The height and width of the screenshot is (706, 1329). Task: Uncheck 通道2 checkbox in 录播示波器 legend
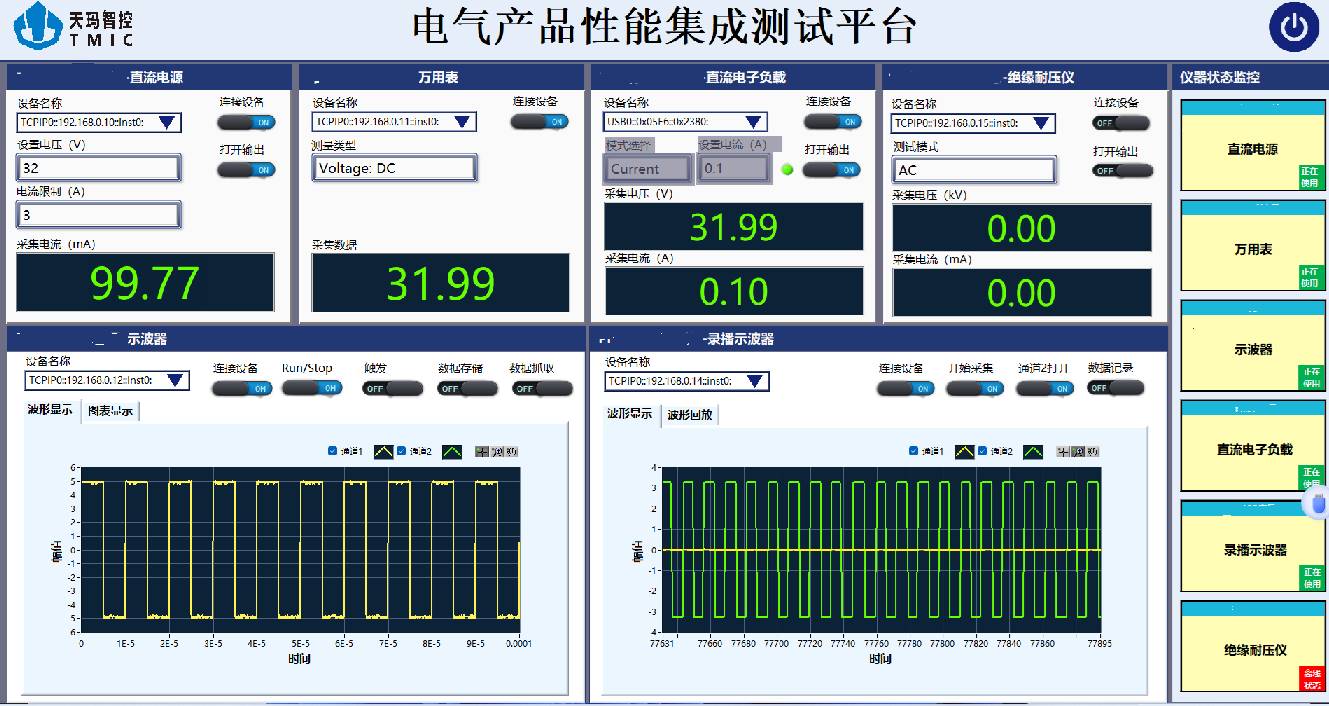(983, 451)
